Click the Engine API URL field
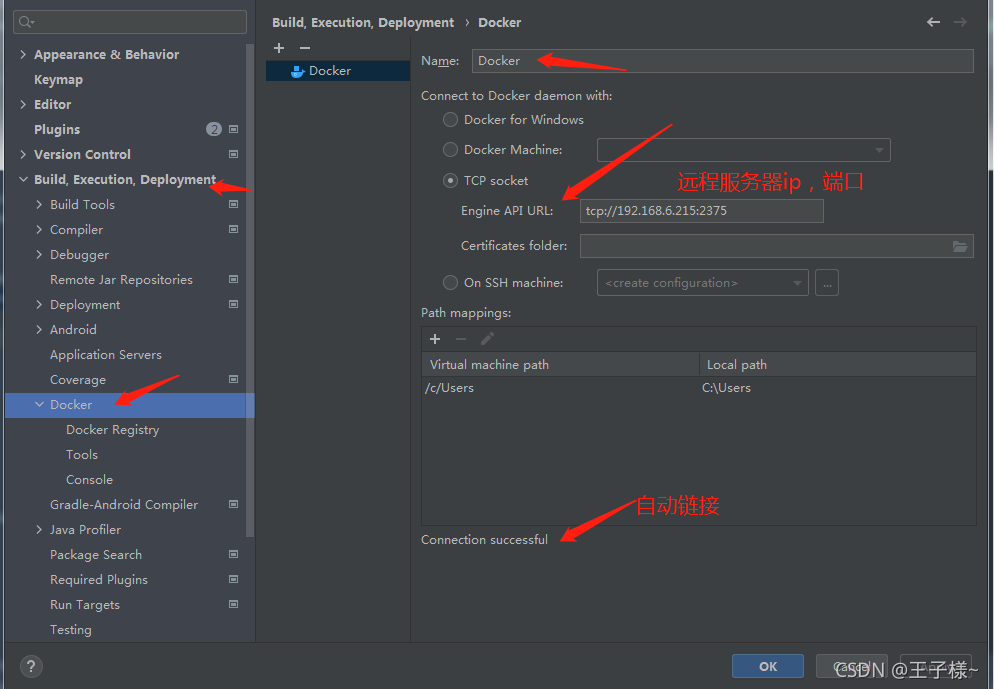This screenshot has height=689, width=994. click(x=702, y=211)
